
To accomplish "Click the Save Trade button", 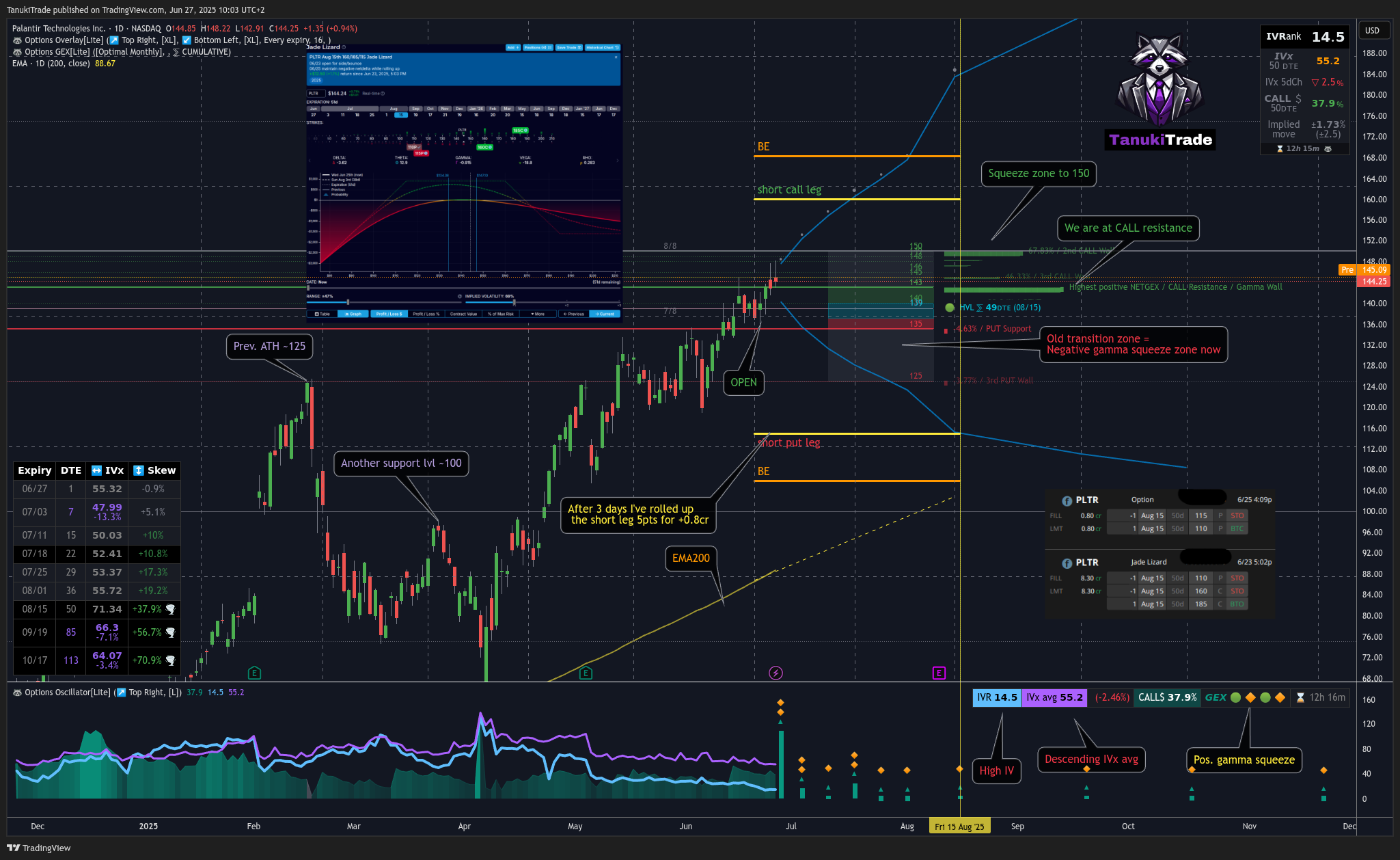I will tap(569, 47).
